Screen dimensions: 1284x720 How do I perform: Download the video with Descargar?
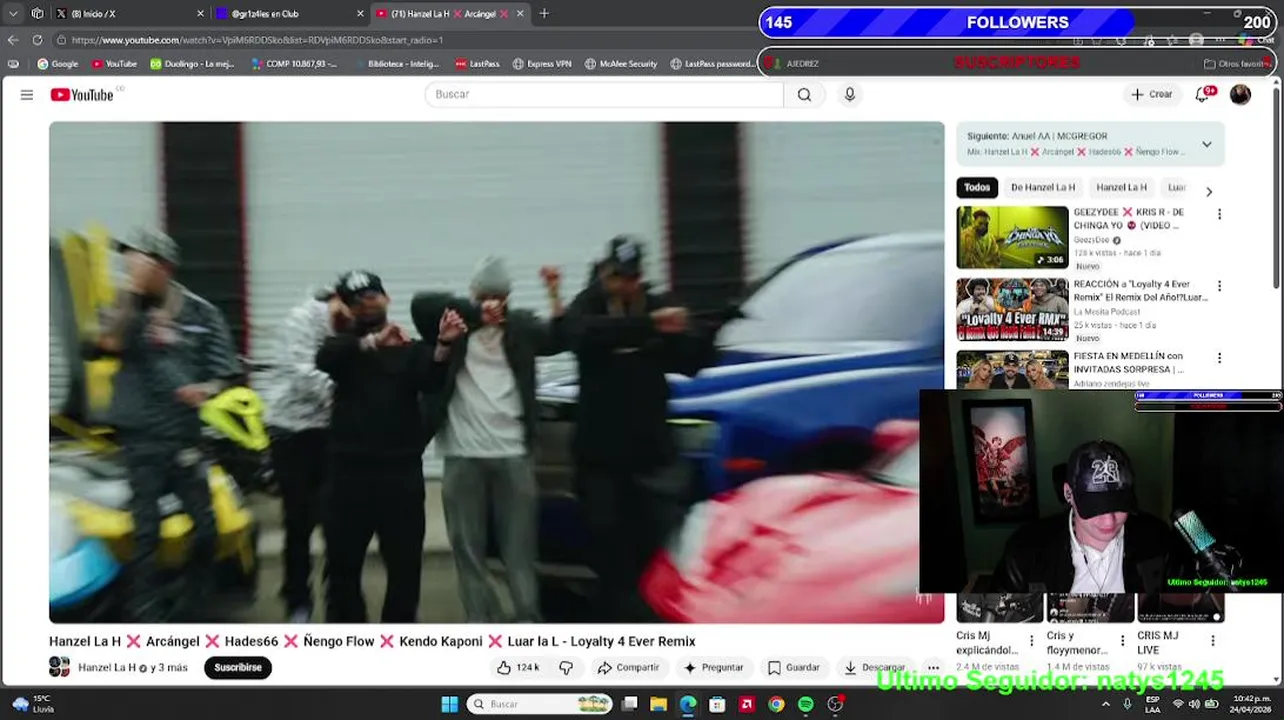click(x=875, y=667)
